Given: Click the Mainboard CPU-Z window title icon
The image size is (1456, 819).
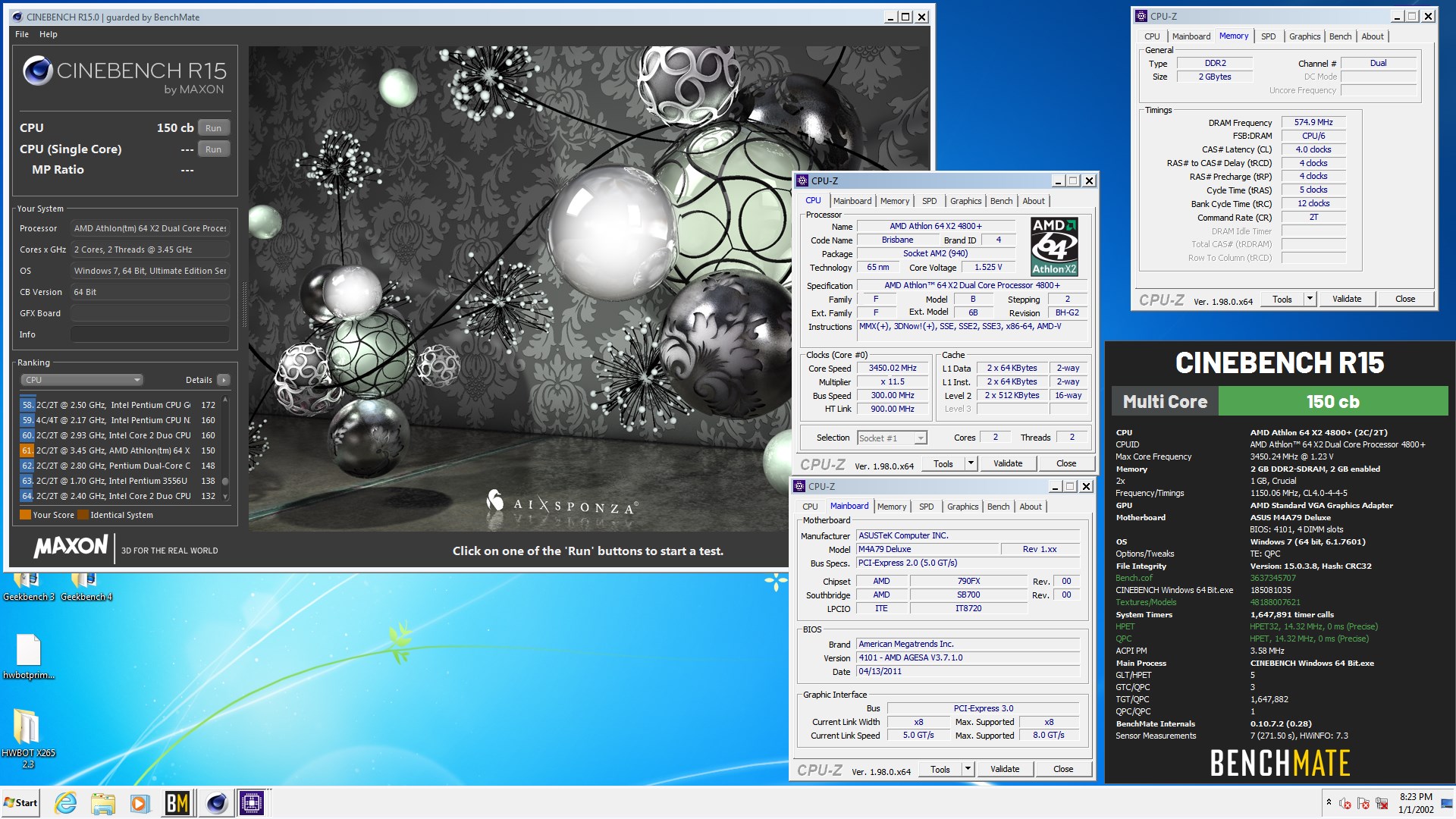Looking at the screenshot, I should click(x=799, y=486).
